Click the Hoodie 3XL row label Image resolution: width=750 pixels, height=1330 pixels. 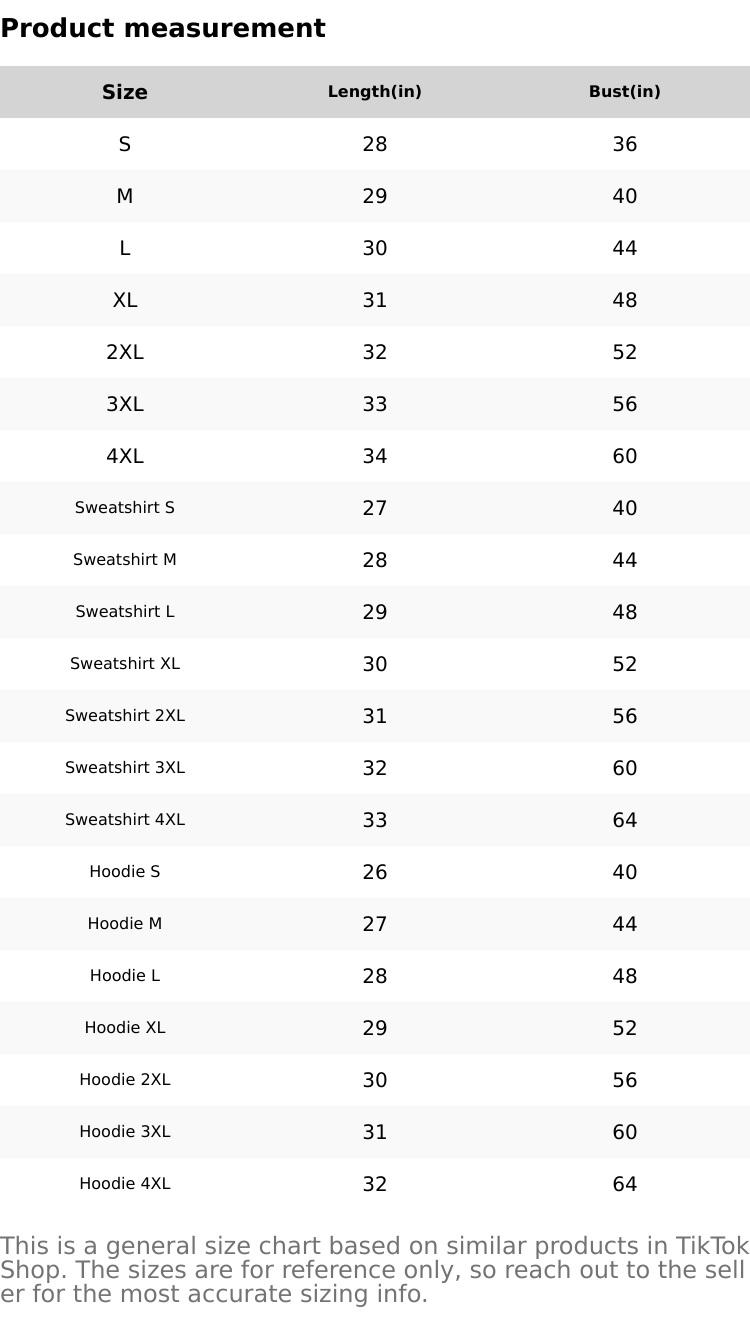(125, 1132)
